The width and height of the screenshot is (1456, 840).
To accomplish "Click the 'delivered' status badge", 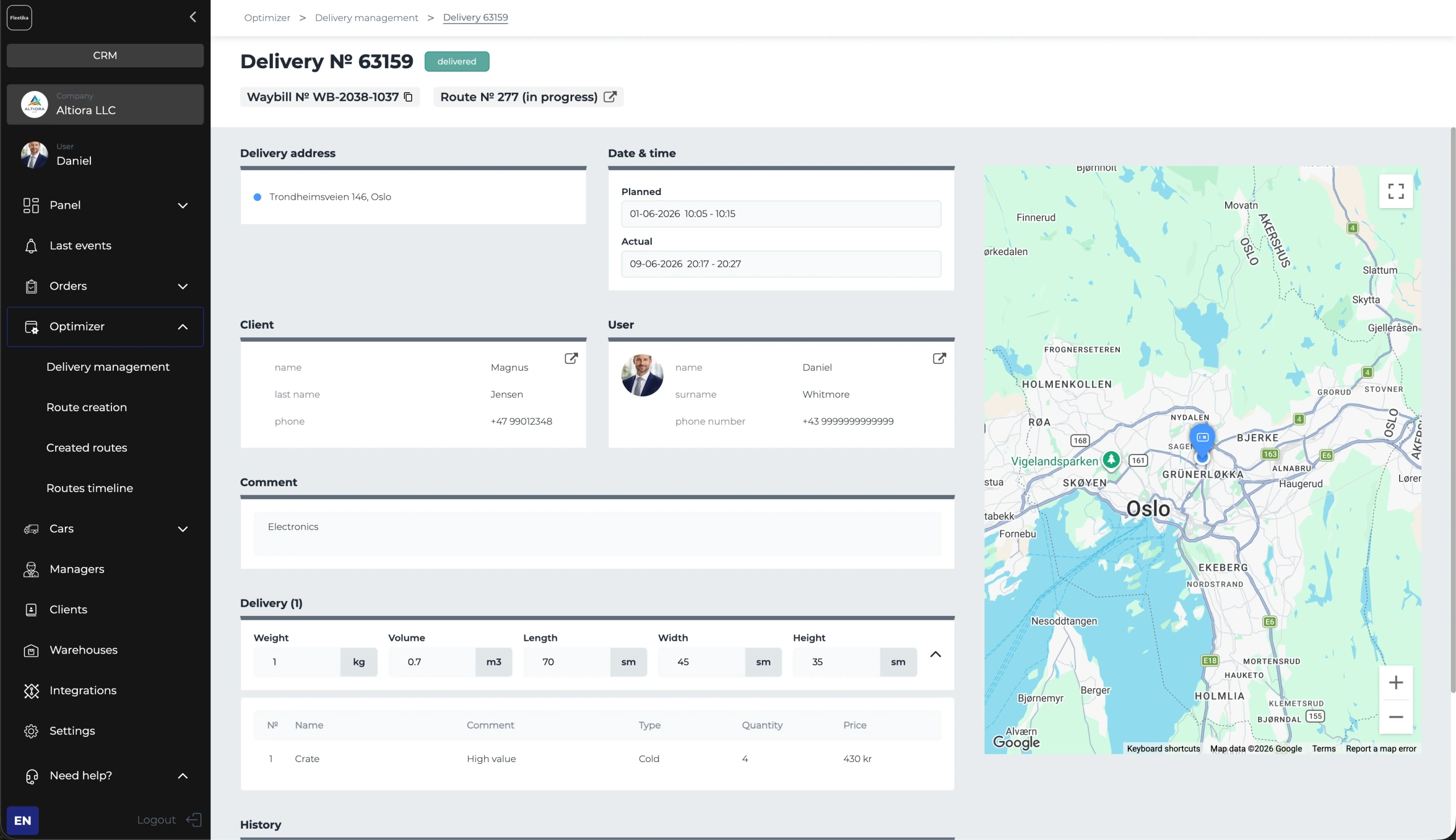I will (457, 61).
